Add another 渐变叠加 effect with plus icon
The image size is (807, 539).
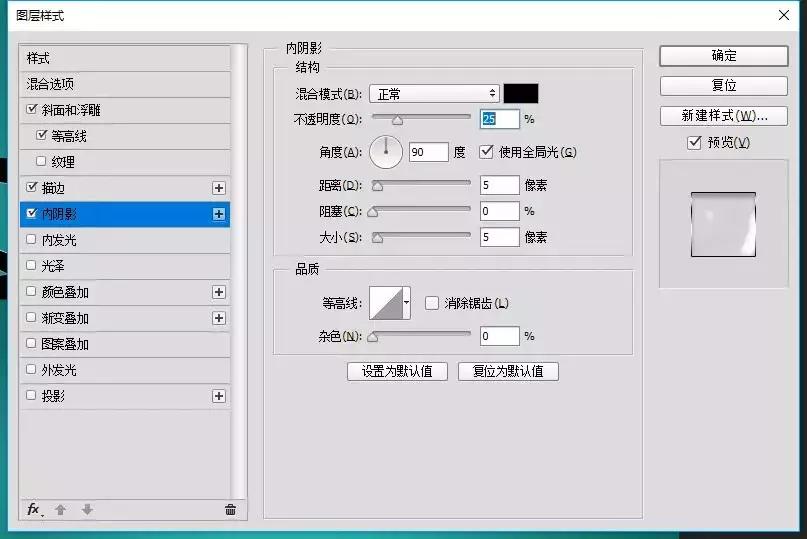point(219,318)
